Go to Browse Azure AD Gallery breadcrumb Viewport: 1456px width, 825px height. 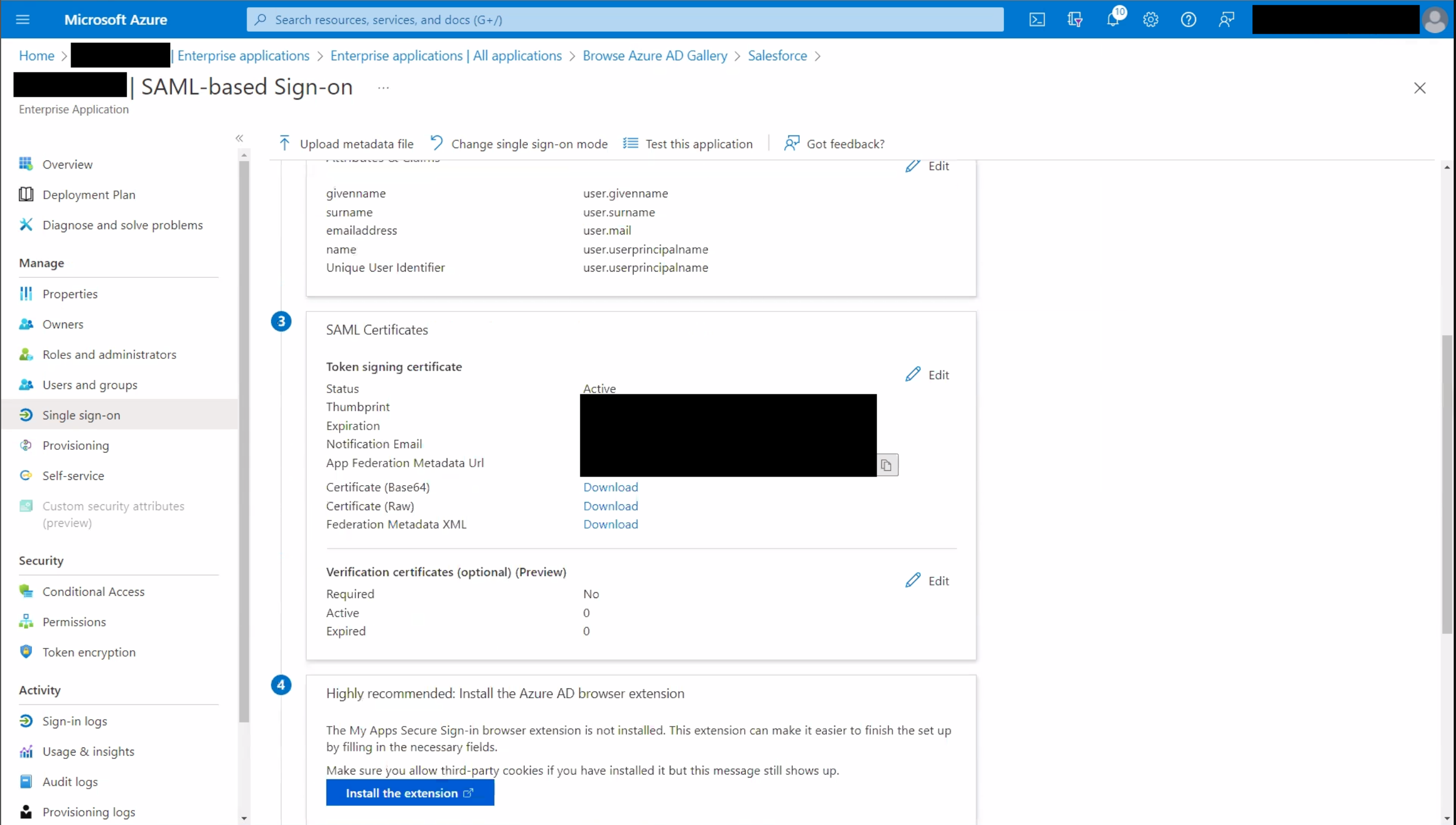click(655, 56)
